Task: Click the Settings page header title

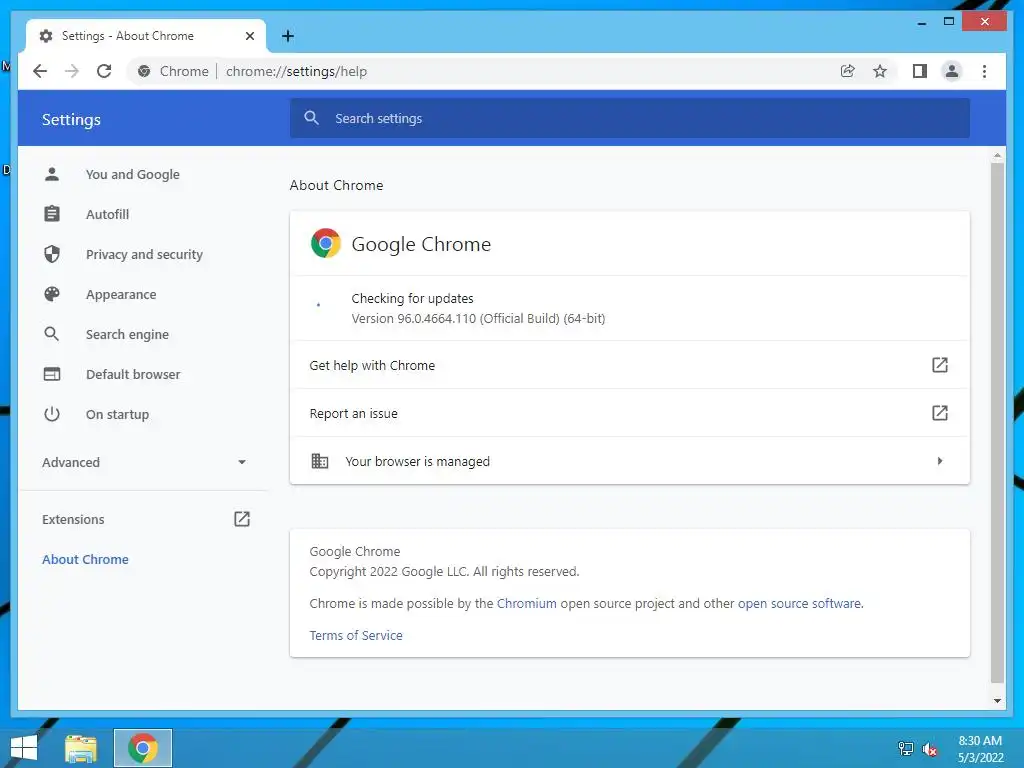Action: tap(71, 120)
